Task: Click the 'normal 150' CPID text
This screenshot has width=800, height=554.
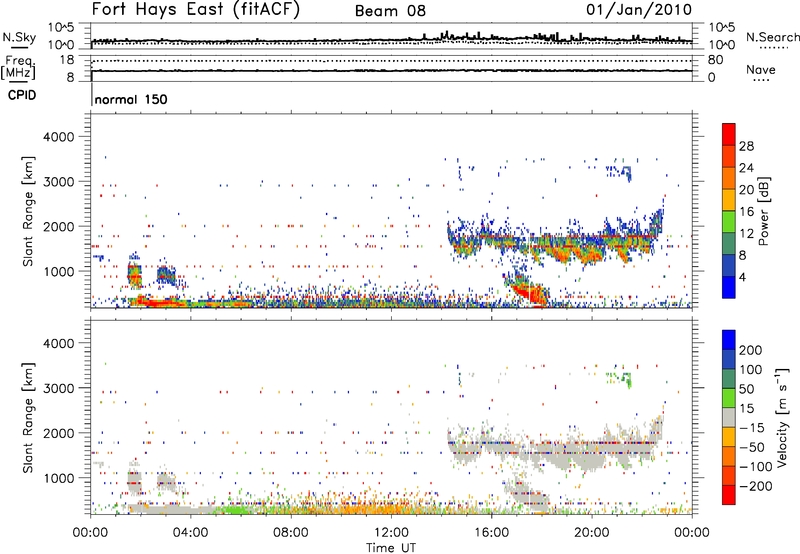Action: pyautogui.click(x=131, y=99)
